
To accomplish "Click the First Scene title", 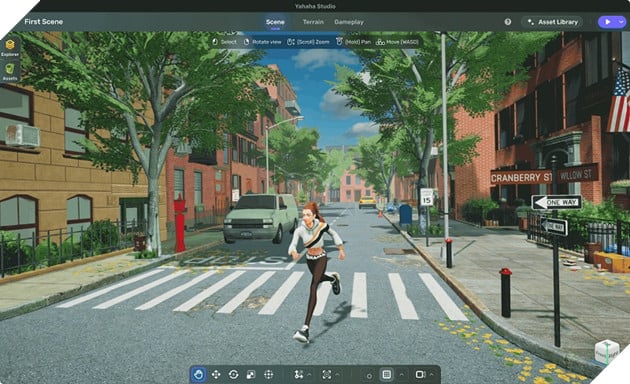I will pos(43,22).
